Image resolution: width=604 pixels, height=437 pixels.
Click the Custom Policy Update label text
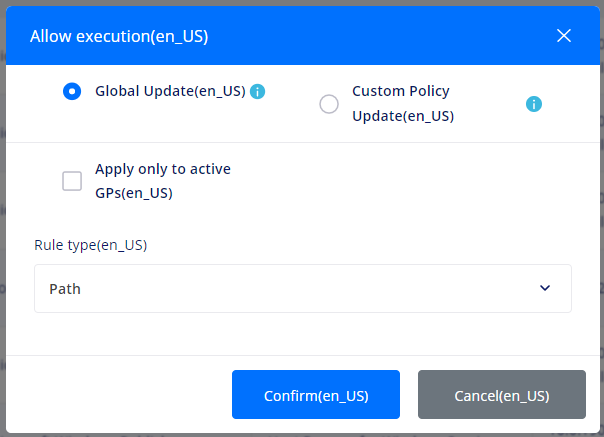click(403, 104)
